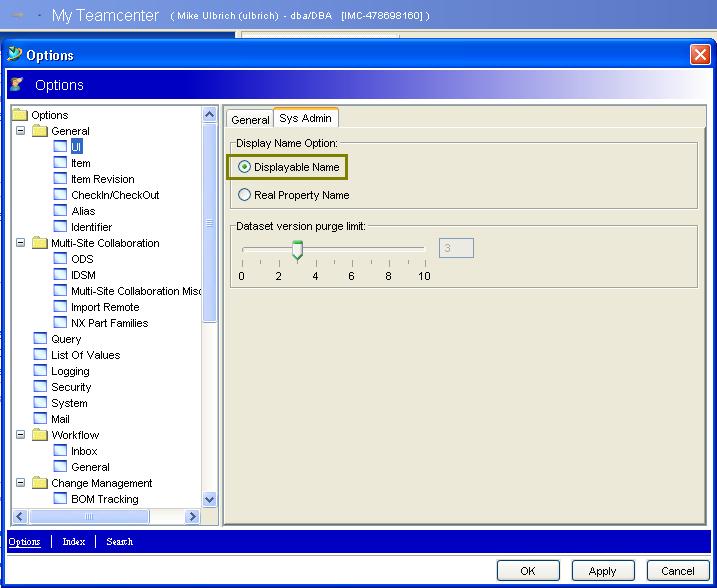The width and height of the screenshot is (717, 588).
Task: Click the List Of Values icon
Action: point(40,354)
